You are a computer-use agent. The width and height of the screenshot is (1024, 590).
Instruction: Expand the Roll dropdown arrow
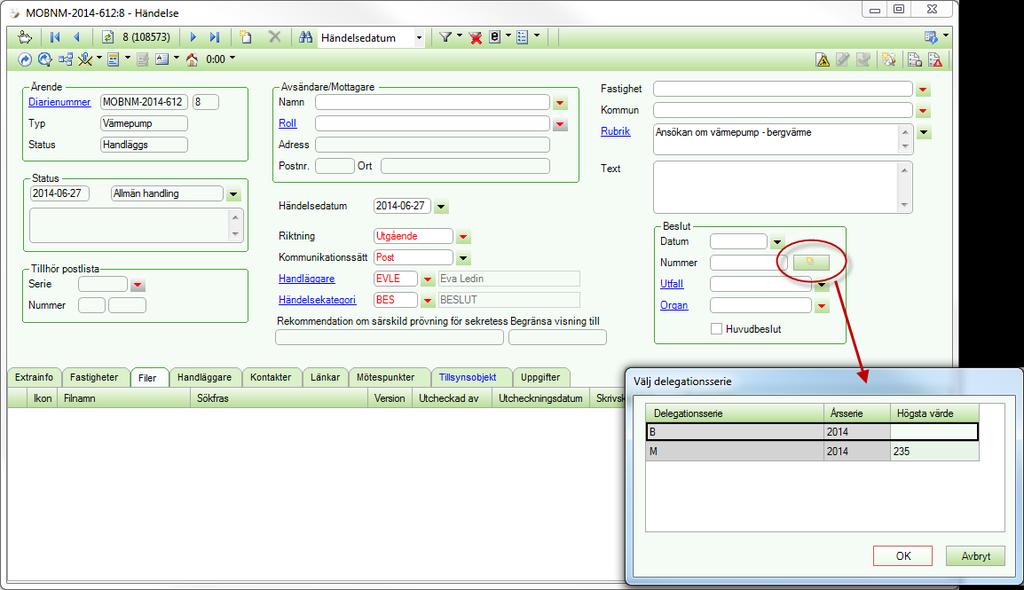560,124
